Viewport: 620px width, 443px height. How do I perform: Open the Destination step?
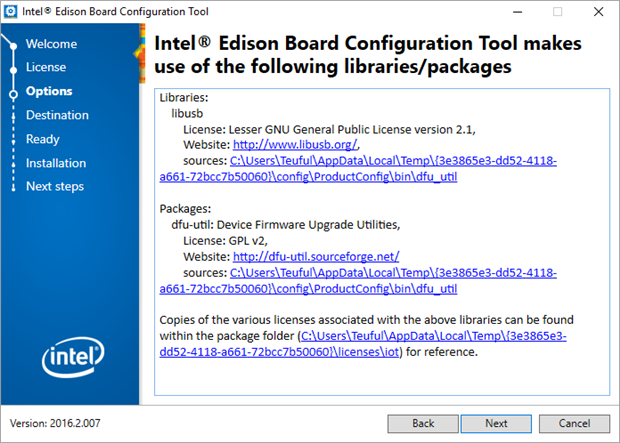coord(57,115)
